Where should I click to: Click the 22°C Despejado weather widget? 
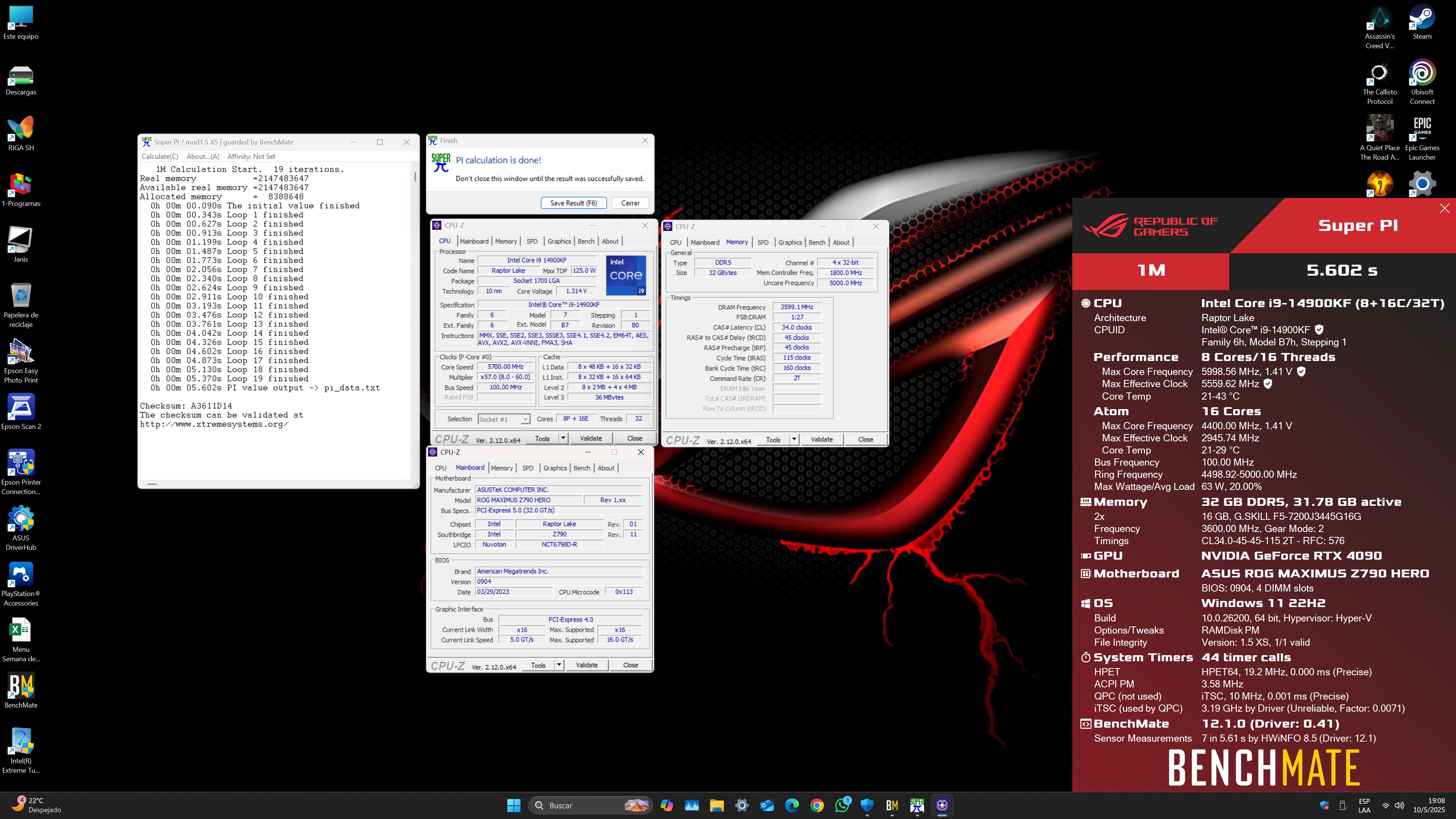(x=37, y=805)
